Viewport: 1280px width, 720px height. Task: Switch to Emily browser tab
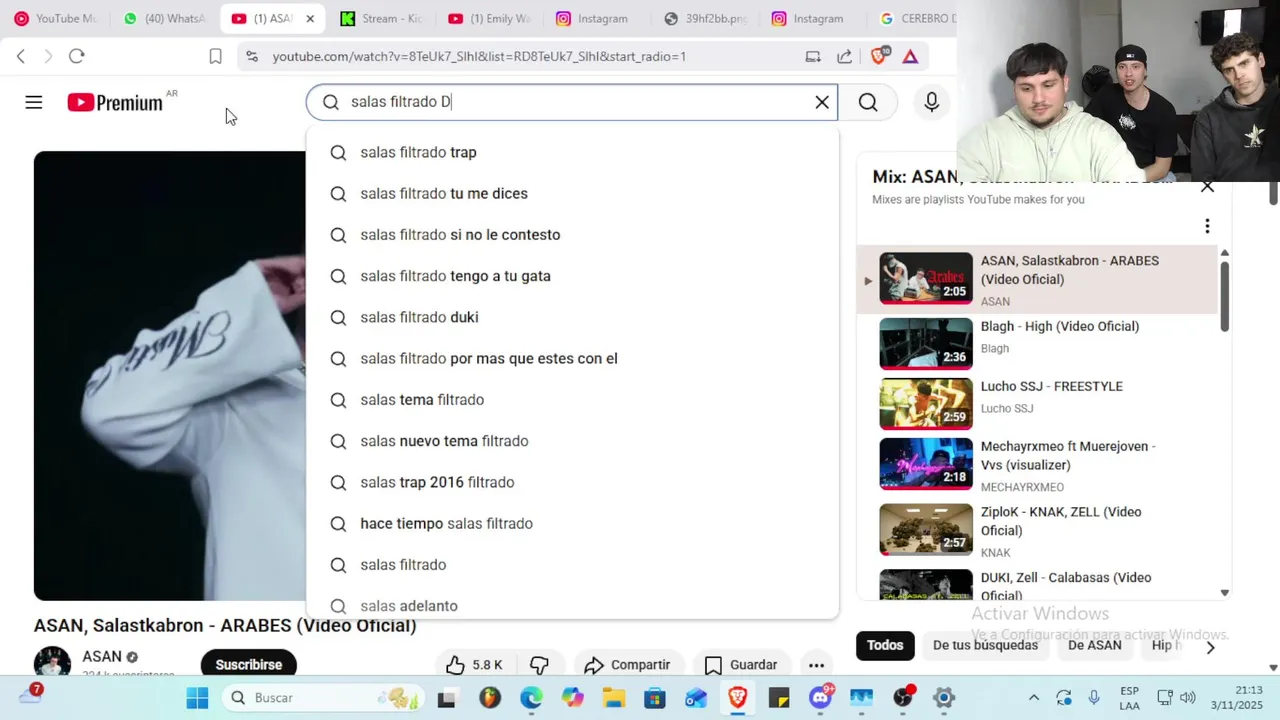491,18
